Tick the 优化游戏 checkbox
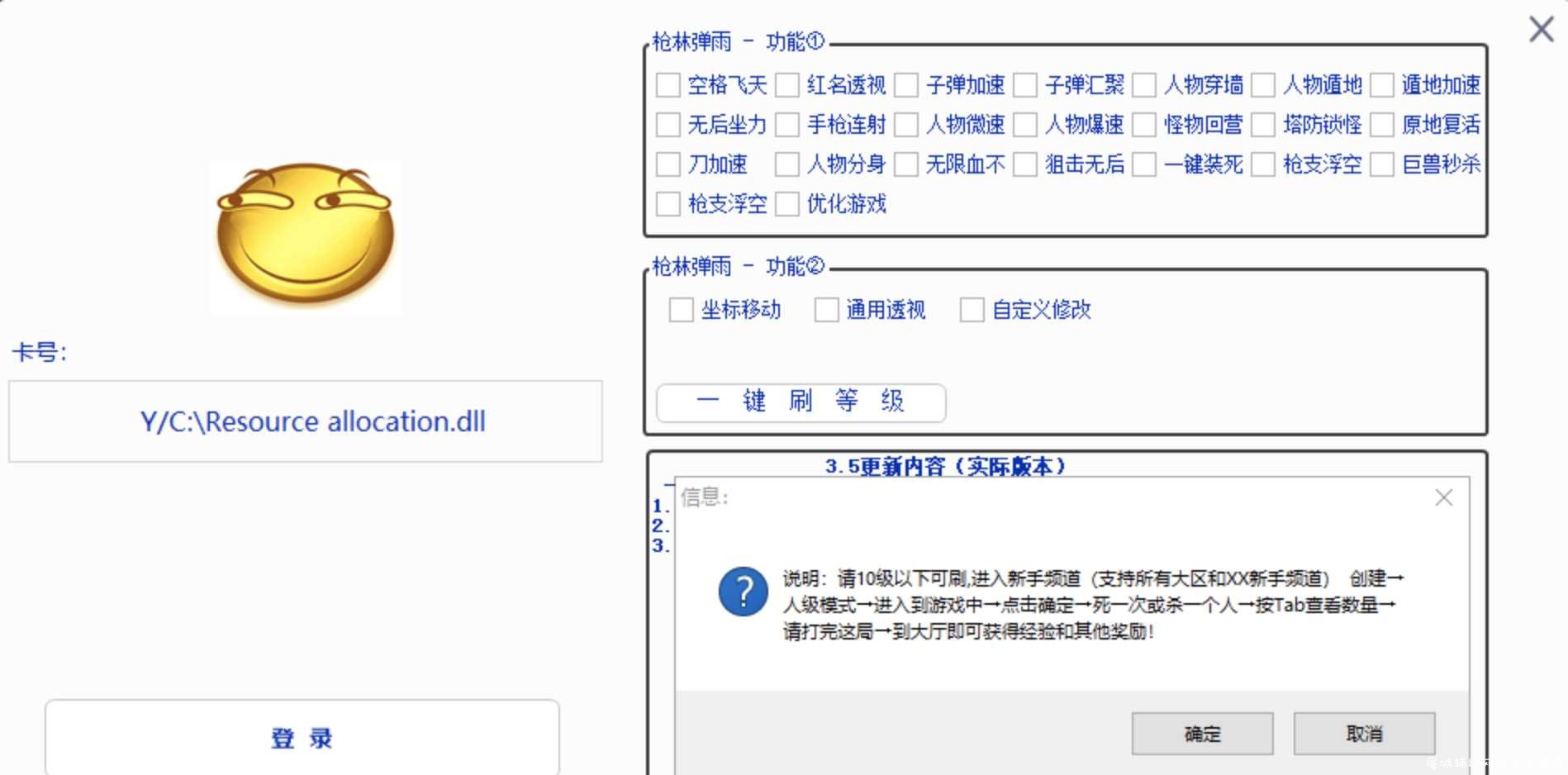The width and height of the screenshot is (1568, 775). click(786, 204)
